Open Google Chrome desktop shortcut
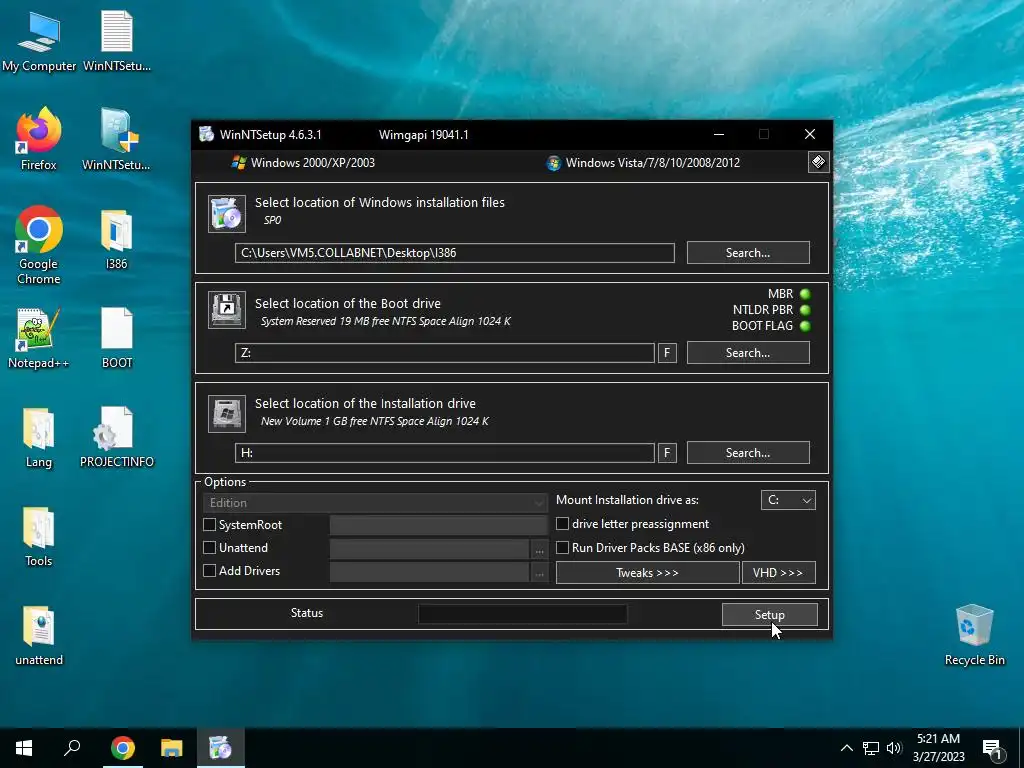The image size is (1024, 768). [39, 246]
